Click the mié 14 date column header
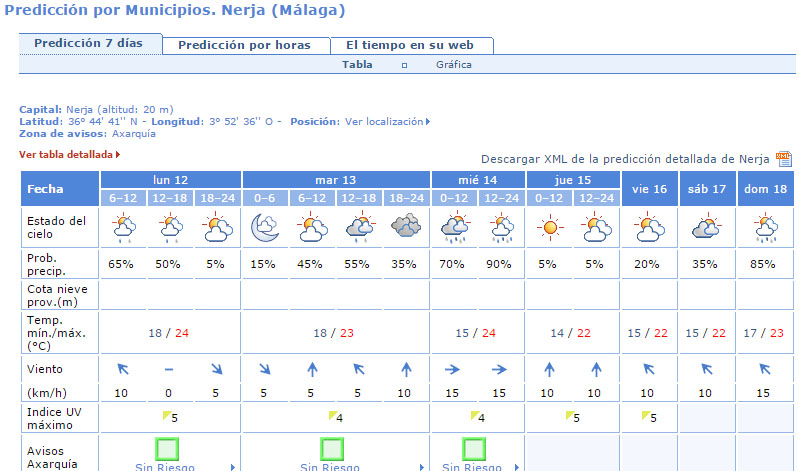 [478, 179]
